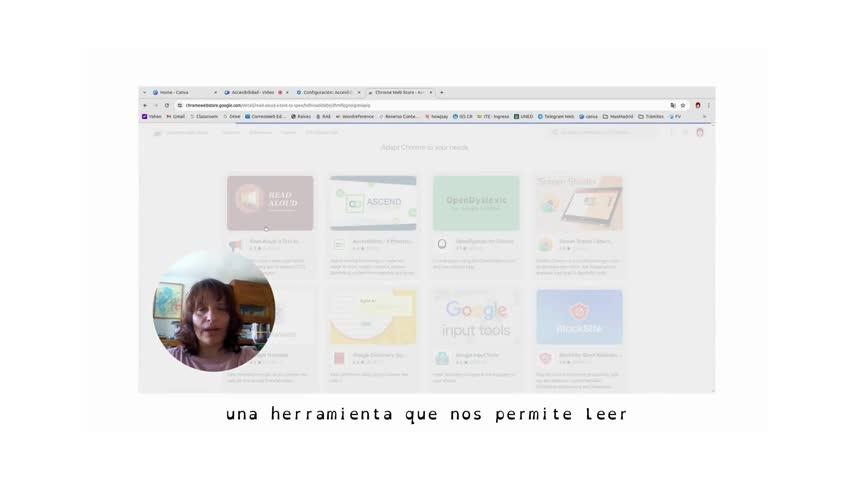Open the Reverso Conte... bookmark
854x480 pixels.
(399, 117)
